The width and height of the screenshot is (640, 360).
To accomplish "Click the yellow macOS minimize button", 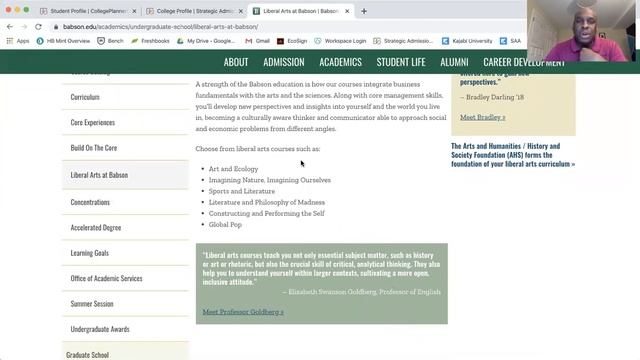I will [17, 9].
